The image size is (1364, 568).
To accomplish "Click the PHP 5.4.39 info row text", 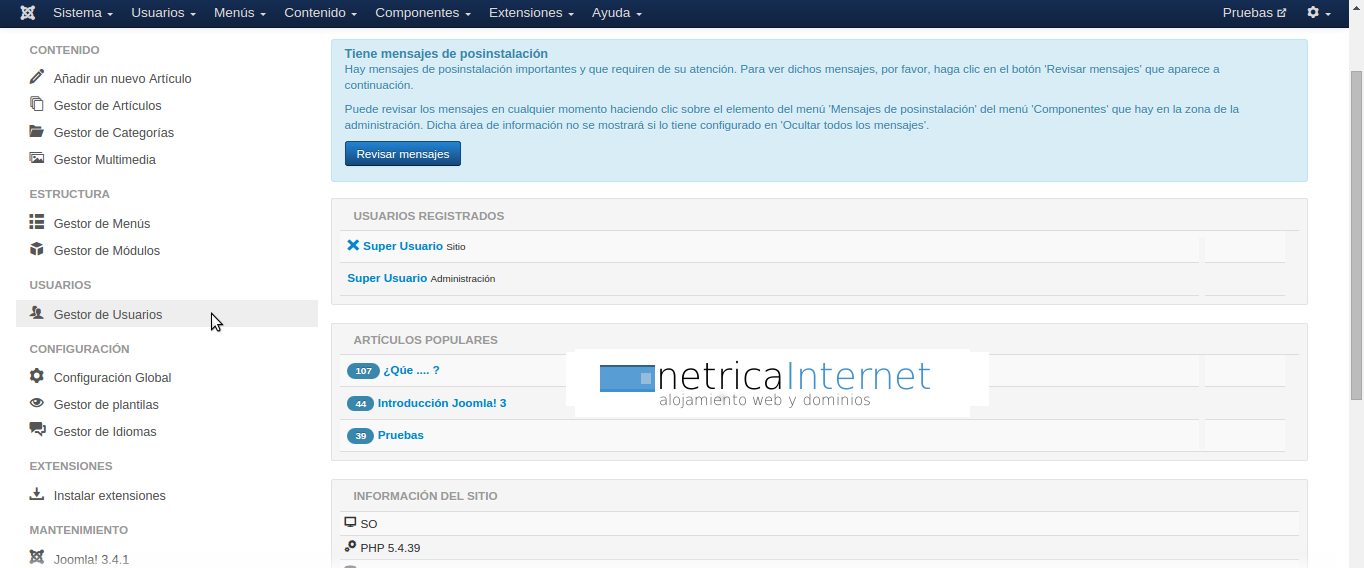I will click(390, 548).
